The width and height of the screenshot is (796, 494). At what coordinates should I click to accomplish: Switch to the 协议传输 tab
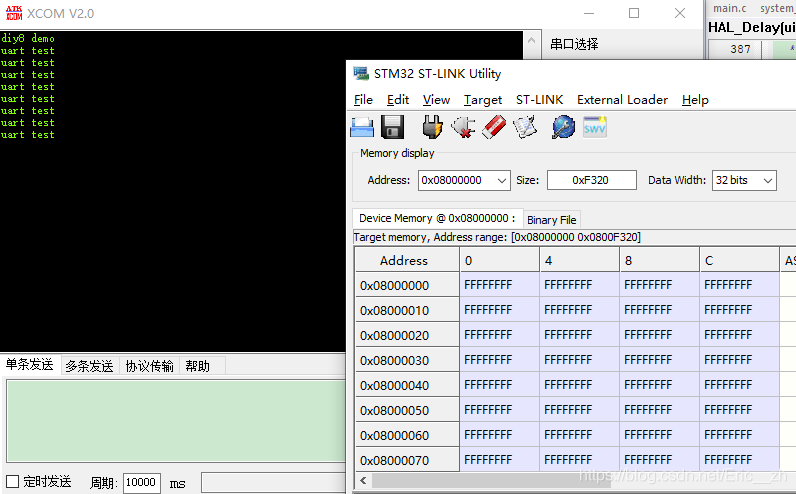pos(149,366)
